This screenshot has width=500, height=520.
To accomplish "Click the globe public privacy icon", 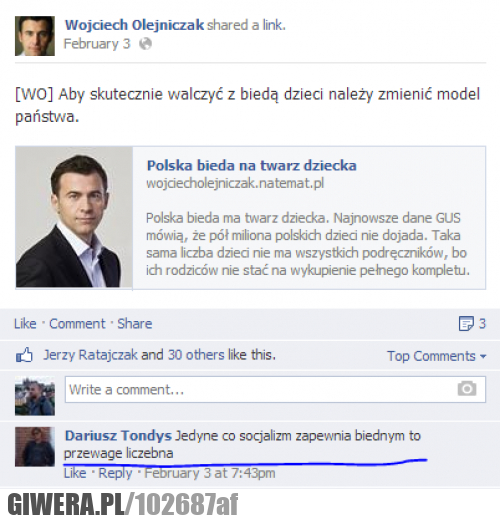I will [145, 44].
